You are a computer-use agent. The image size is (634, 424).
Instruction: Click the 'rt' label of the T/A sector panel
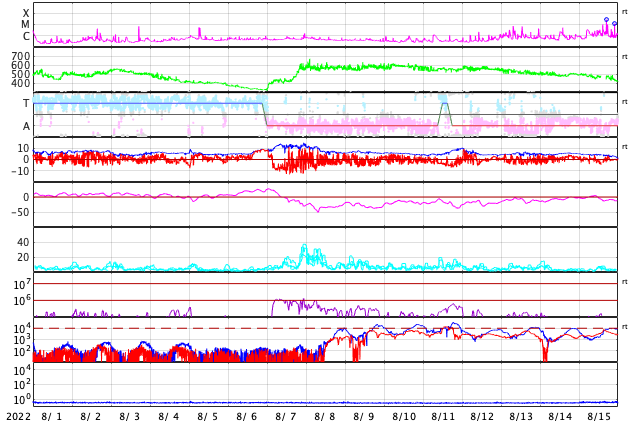coord(625,102)
